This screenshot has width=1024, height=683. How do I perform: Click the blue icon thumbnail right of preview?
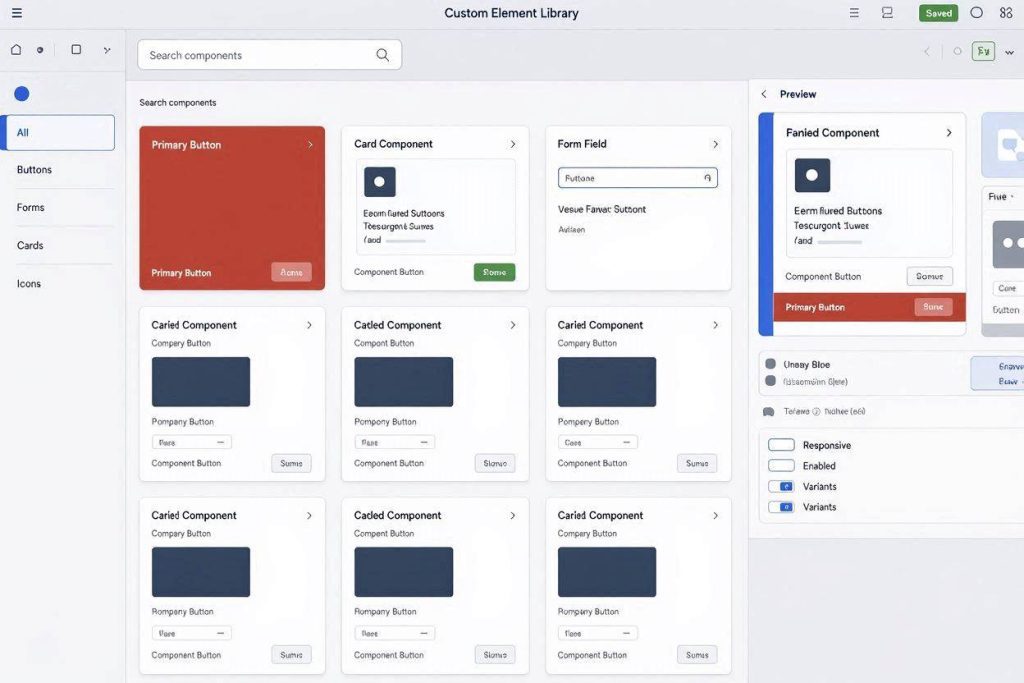(x=1003, y=145)
